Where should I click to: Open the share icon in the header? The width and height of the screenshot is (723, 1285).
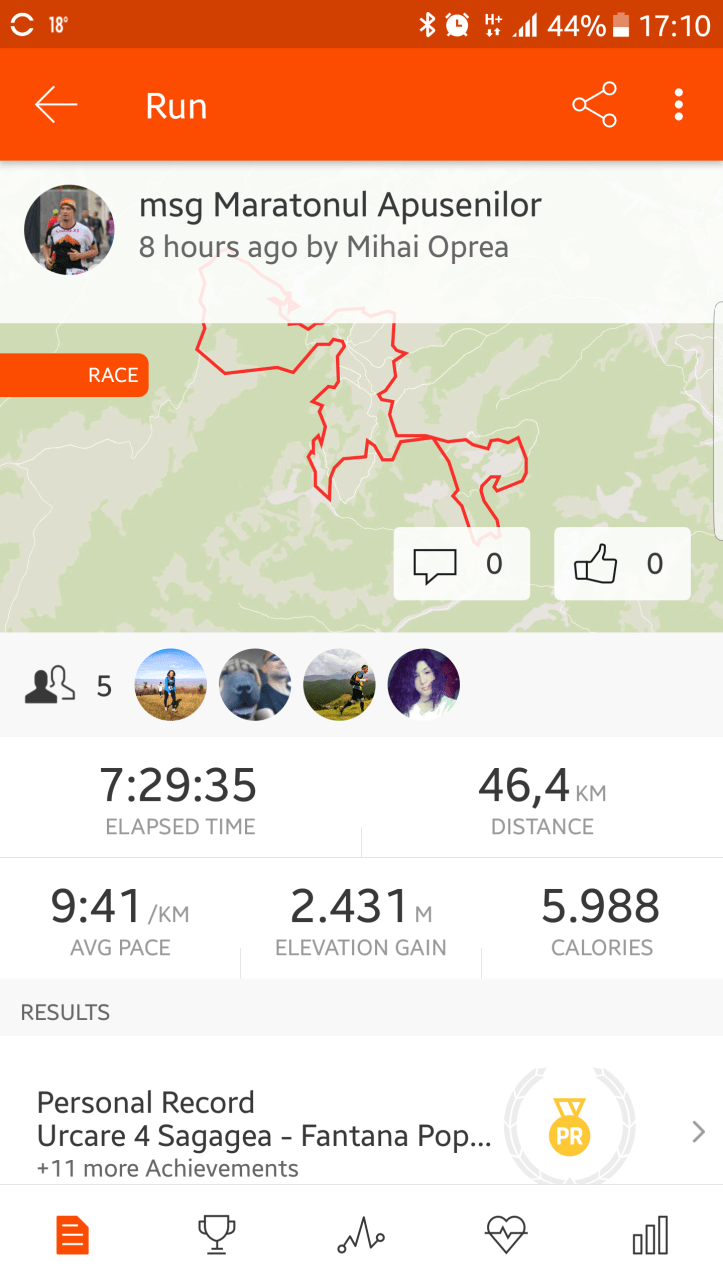tap(594, 105)
